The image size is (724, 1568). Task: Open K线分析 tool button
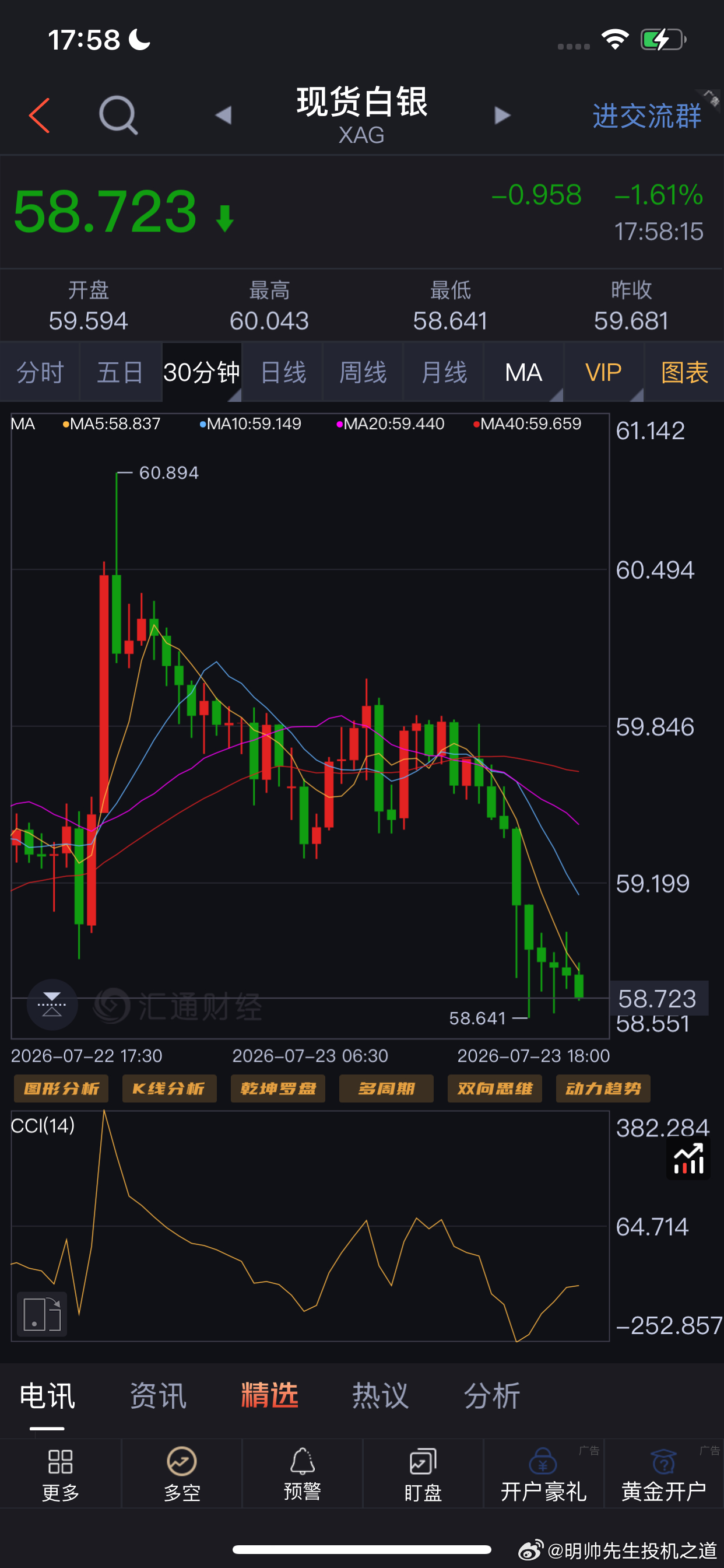[169, 1088]
